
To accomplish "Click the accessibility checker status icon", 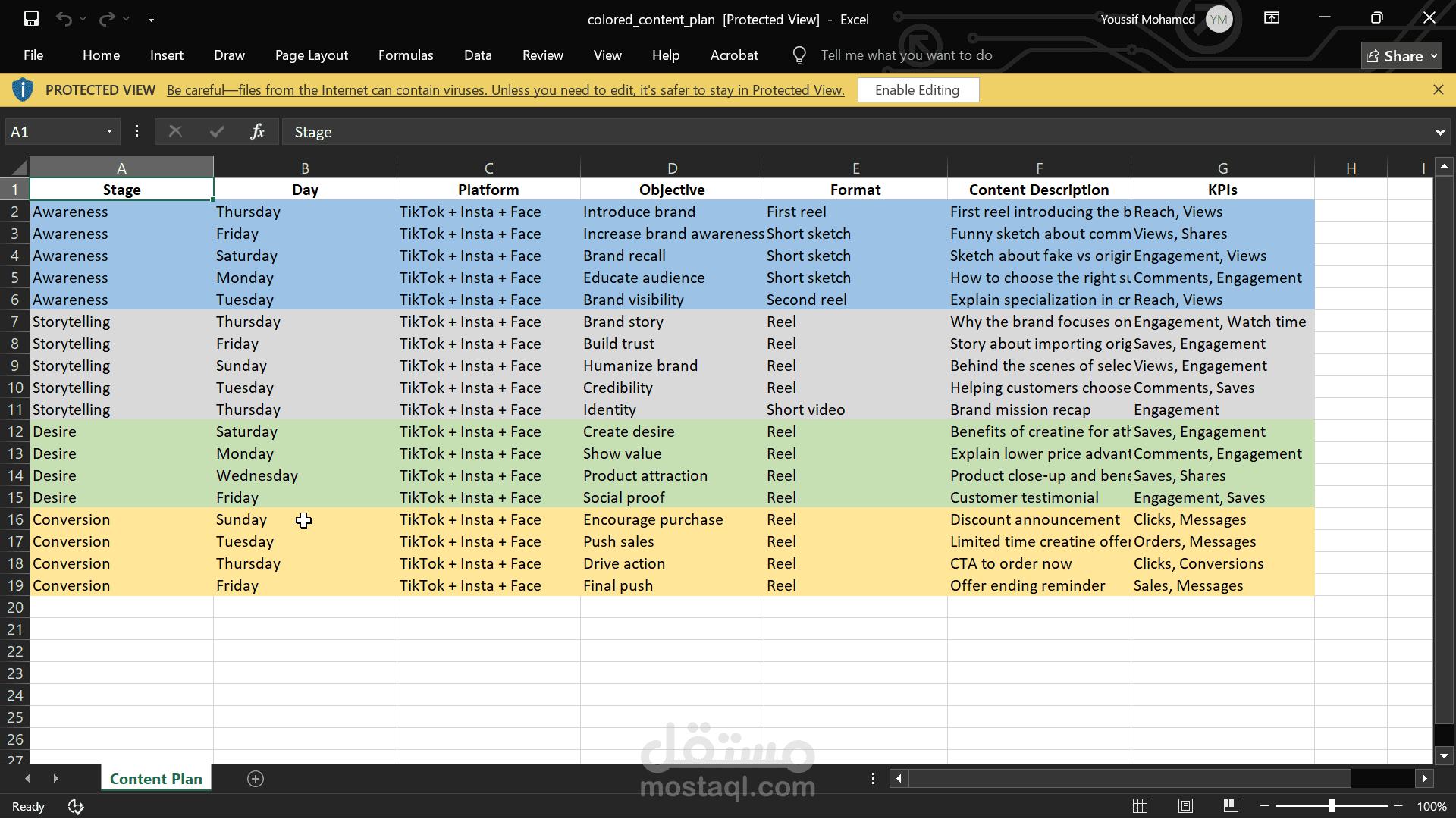I will click(x=76, y=806).
